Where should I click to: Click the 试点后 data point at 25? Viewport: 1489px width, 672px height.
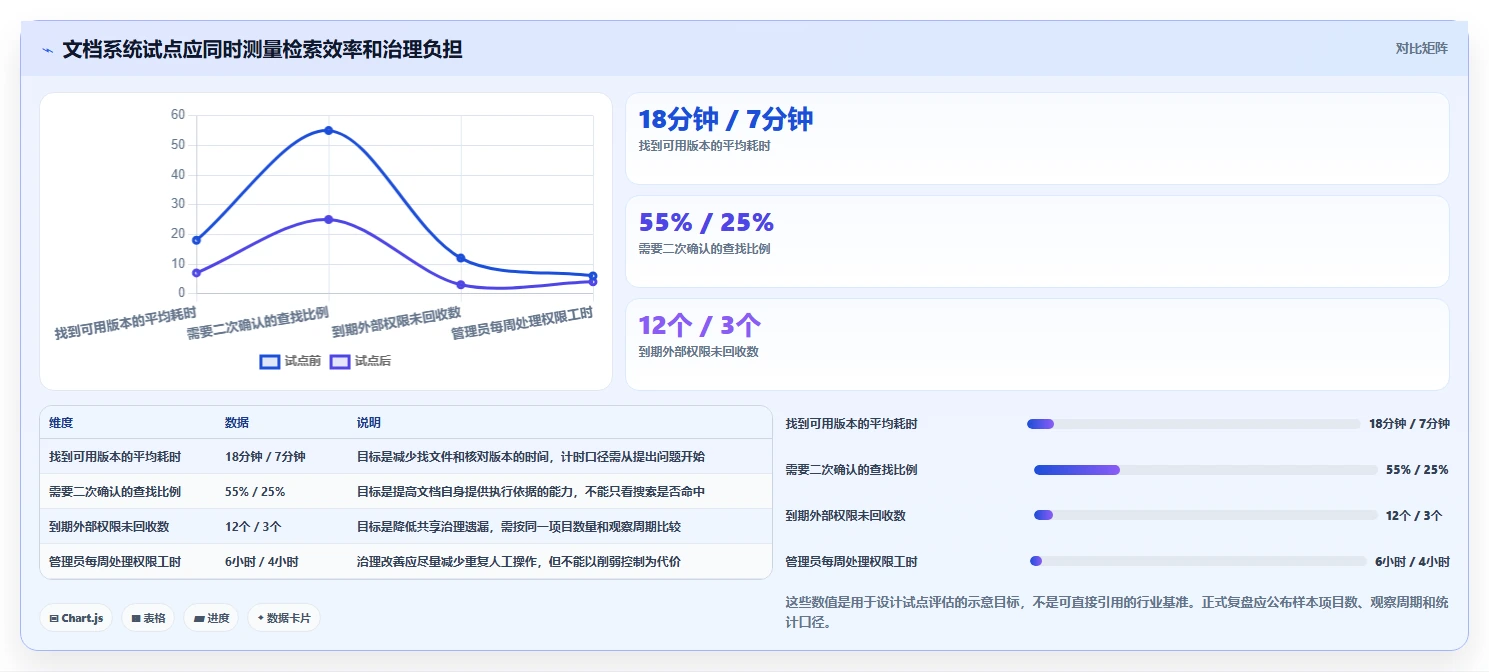tap(328, 219)
